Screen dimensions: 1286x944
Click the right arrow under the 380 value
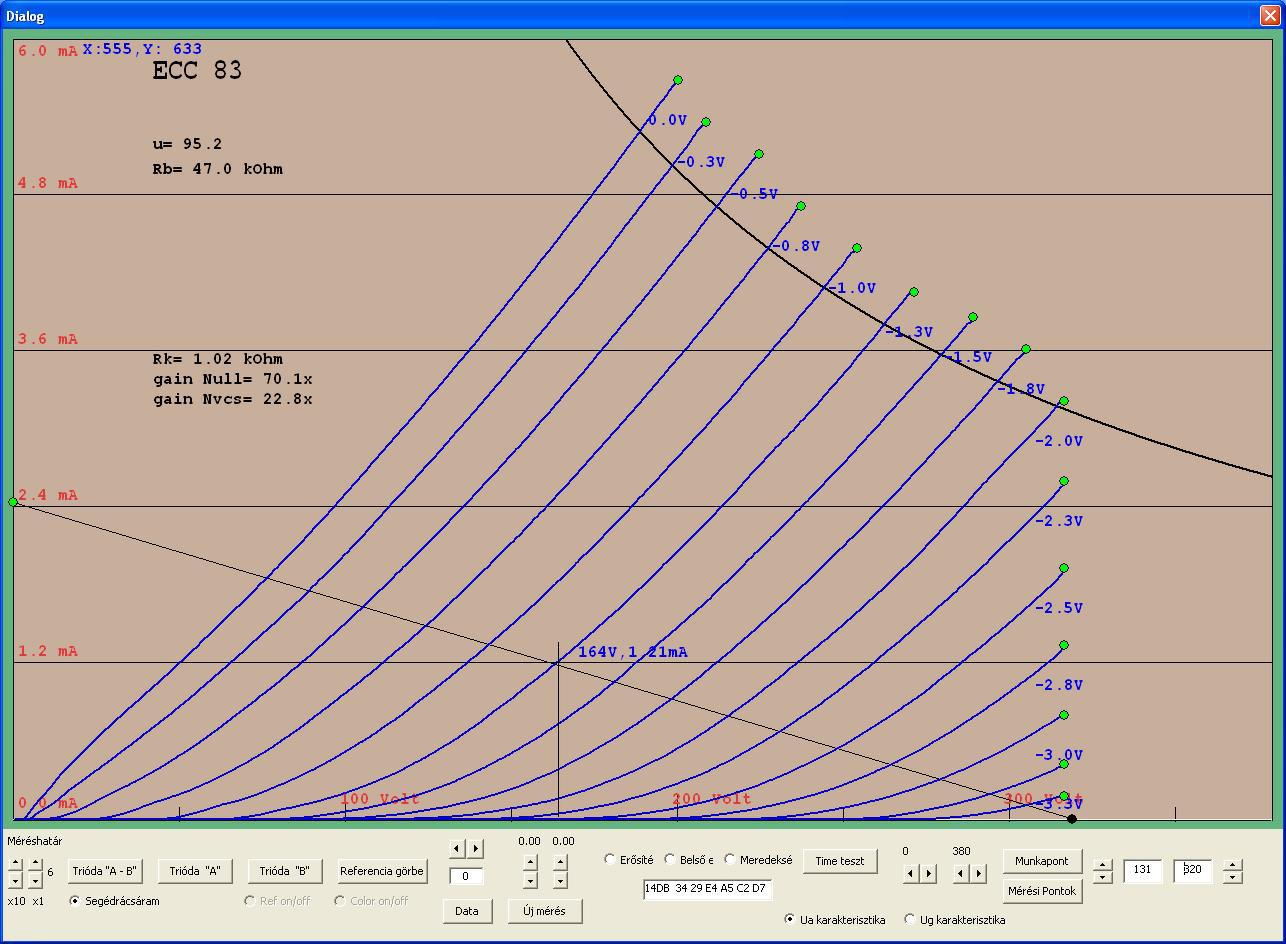click(x=979, y=874)
